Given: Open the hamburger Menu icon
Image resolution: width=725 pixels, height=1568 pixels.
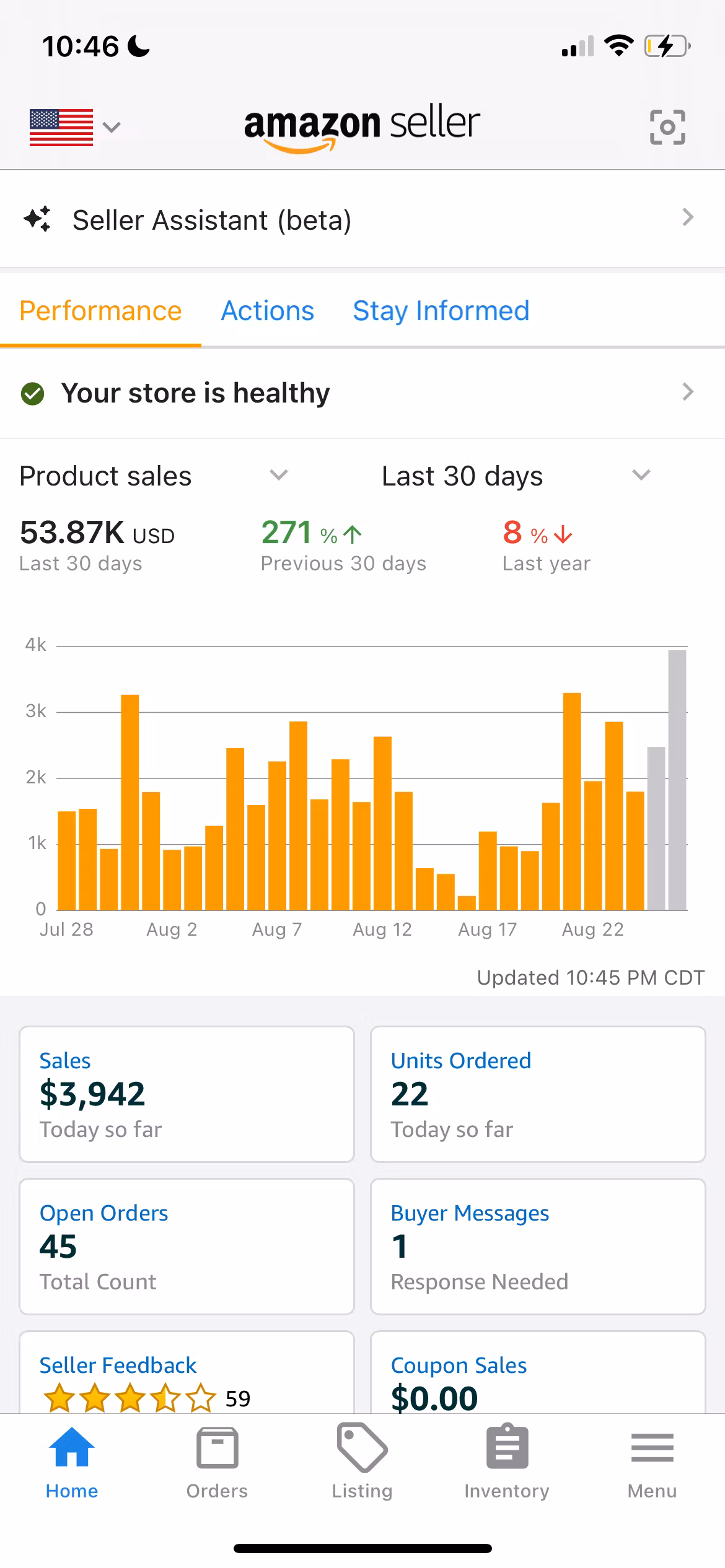Looking at the screenshot, I should pyautogui.click(x=652, y=1448).
